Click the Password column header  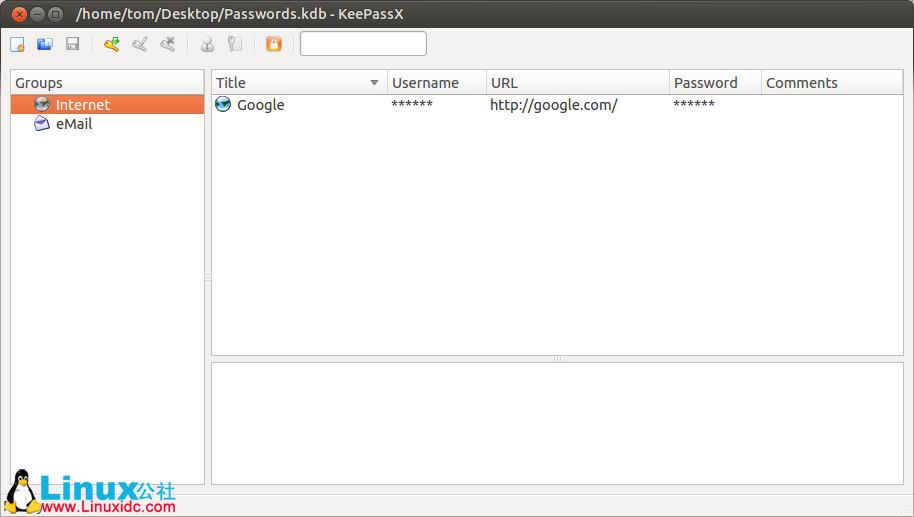[715, 83]
